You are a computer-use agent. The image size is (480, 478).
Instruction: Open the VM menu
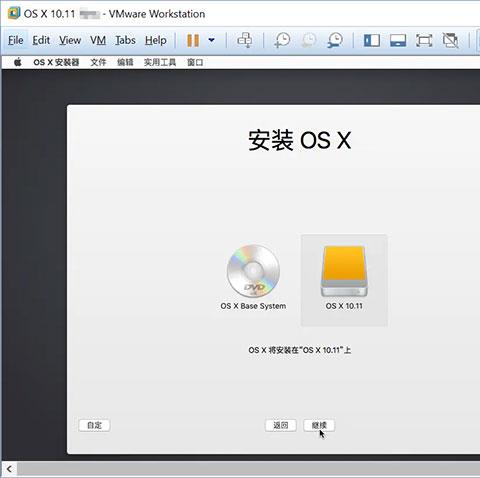point(98,40)
